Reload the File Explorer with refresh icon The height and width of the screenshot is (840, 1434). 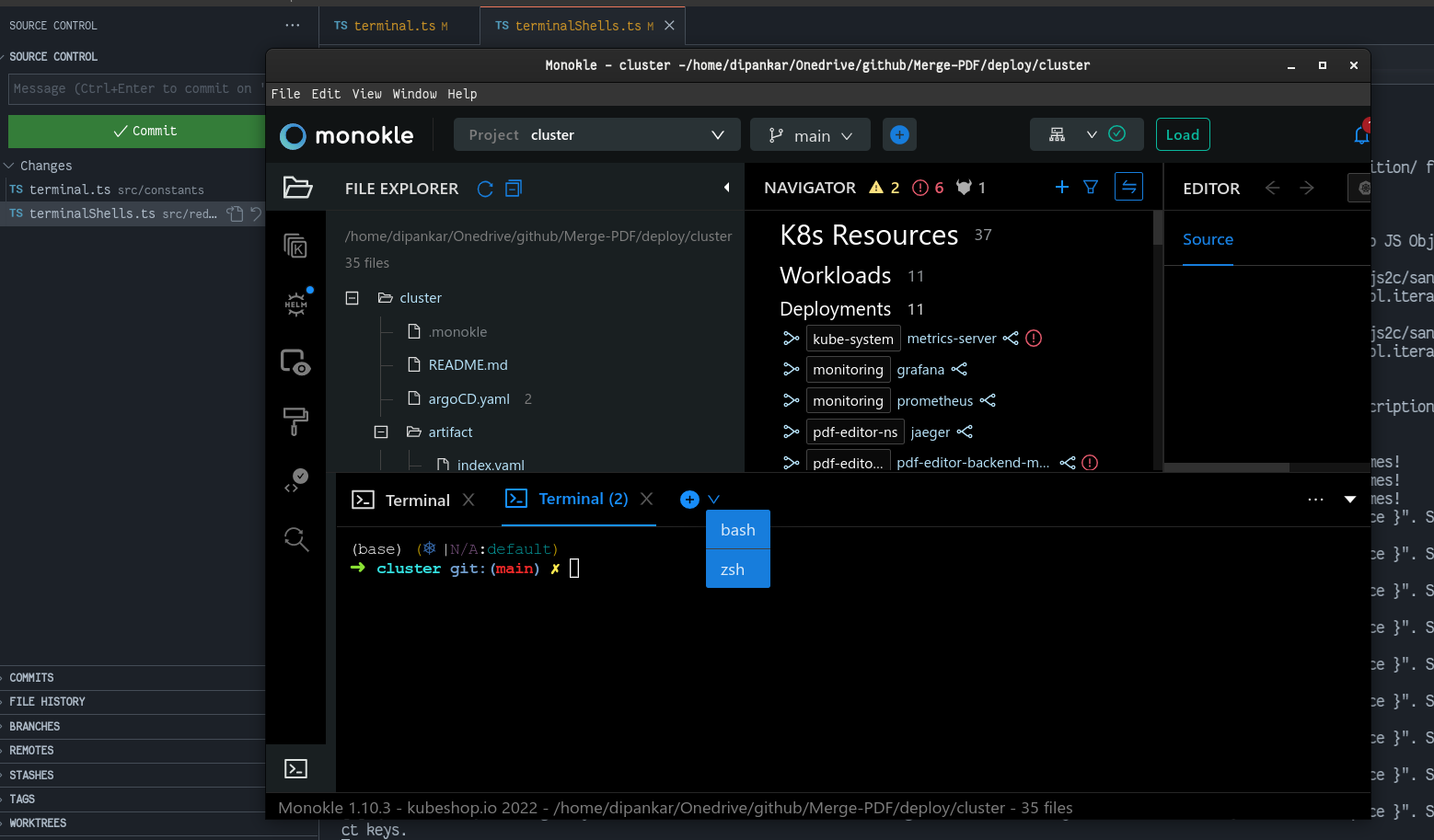click(485, 189)
